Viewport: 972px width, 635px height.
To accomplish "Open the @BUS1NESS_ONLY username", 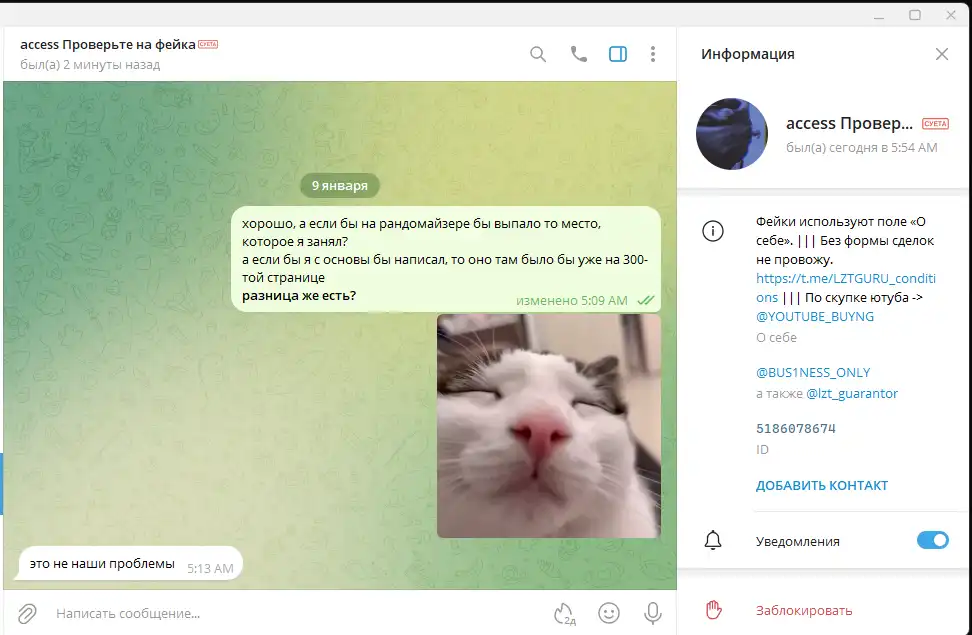I will pos(813,372).
